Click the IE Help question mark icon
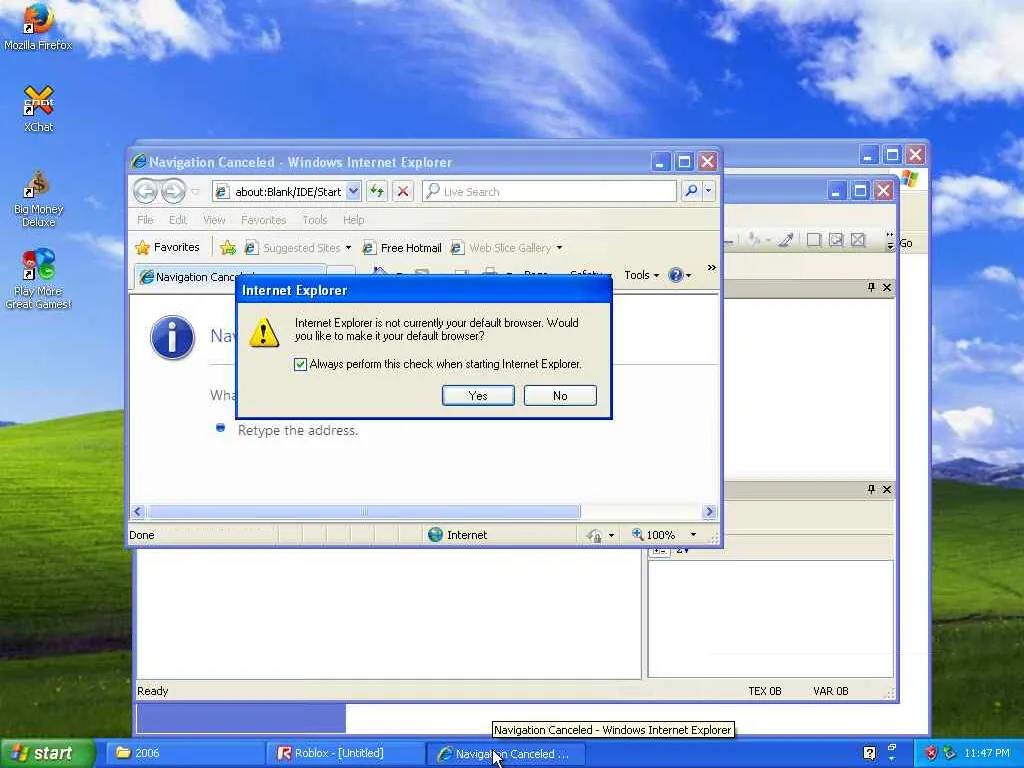 675,275
